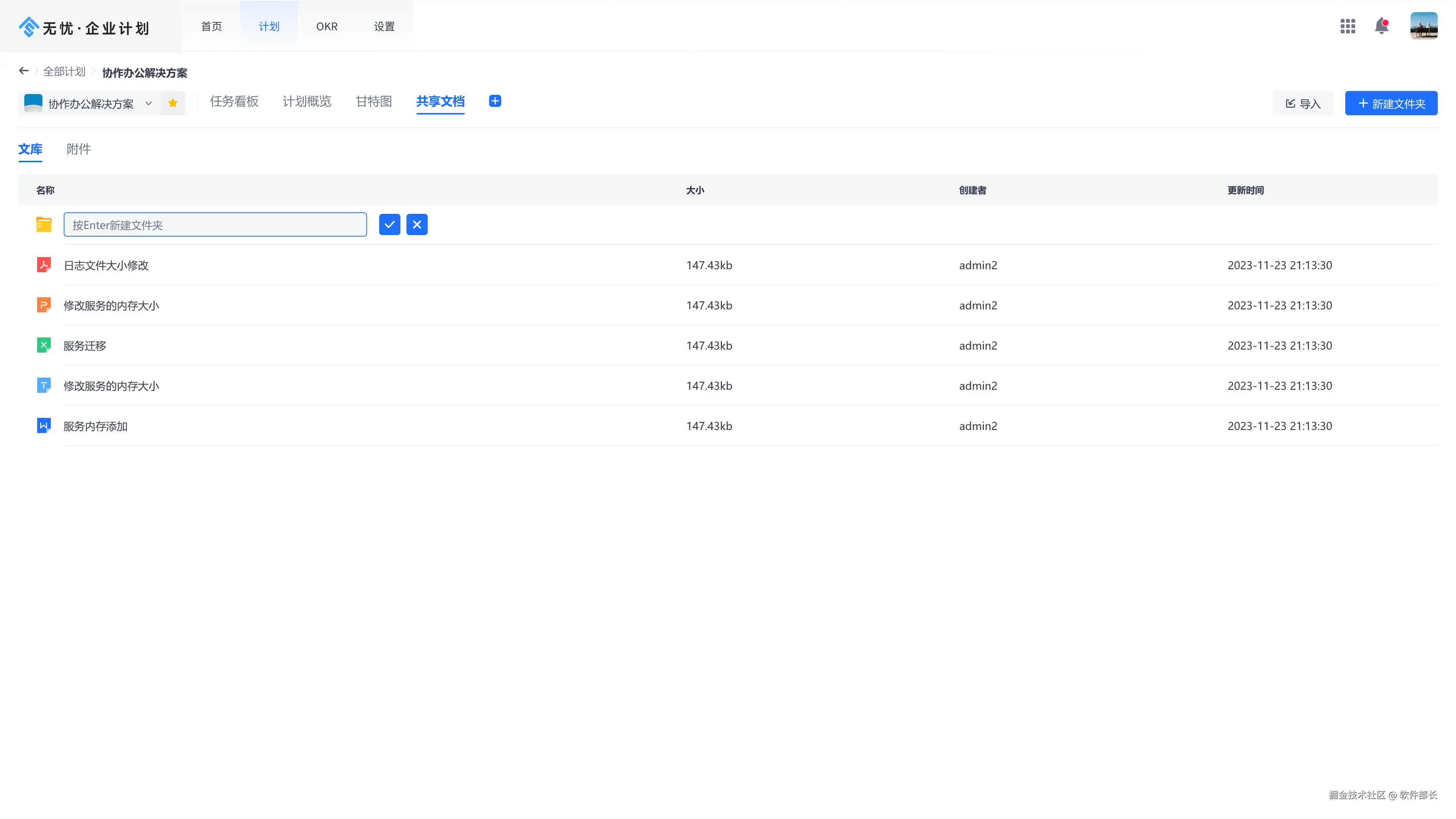Open the OKR menu item

327,27
